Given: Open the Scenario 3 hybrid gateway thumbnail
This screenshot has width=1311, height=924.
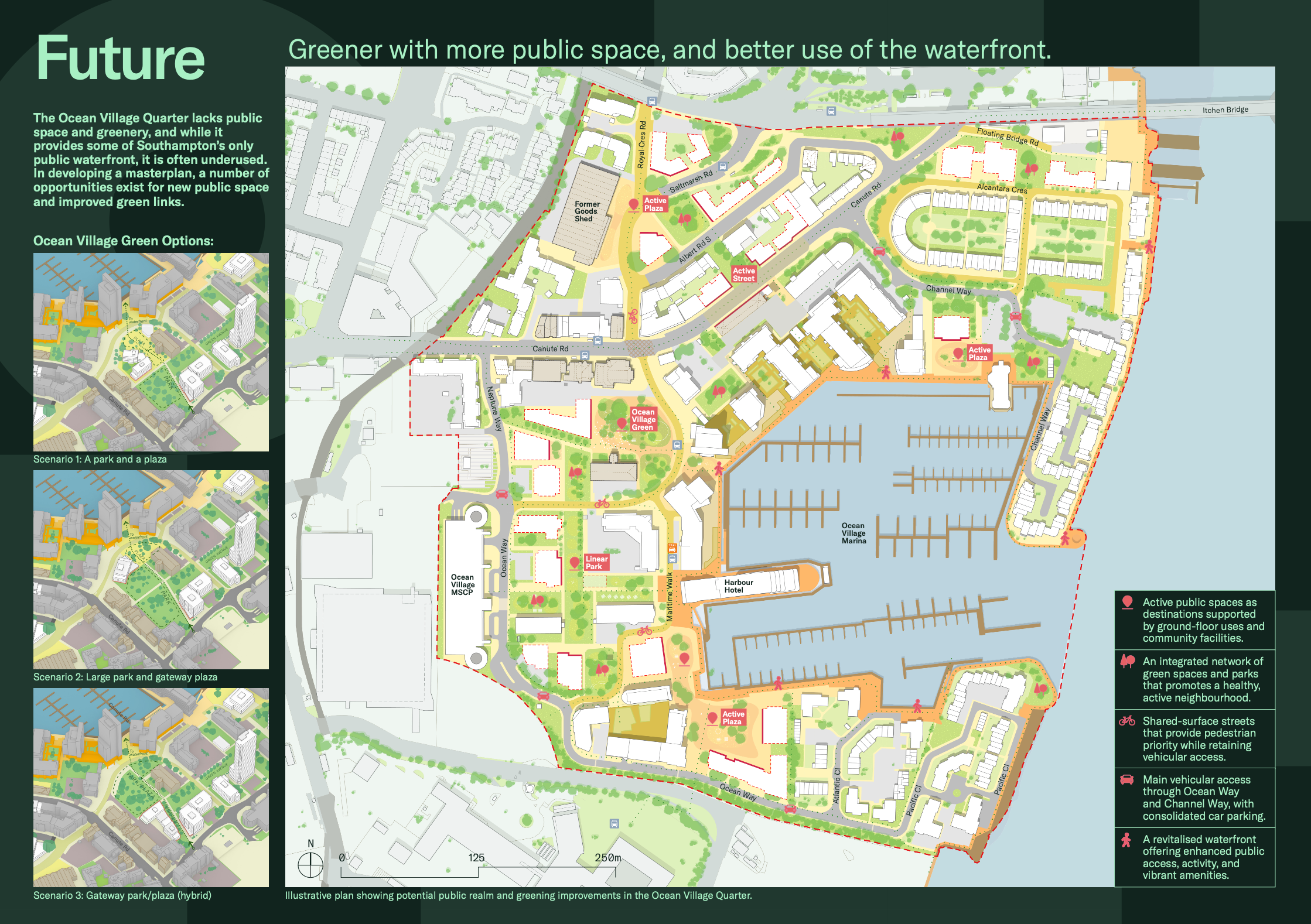Looking at the screenshot, I should tap(151, 788).
